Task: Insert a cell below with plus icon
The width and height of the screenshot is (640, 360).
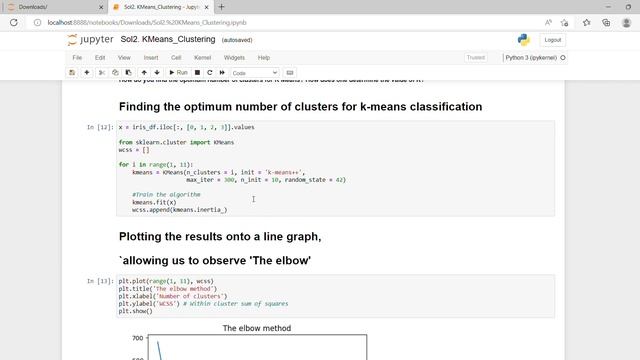Action: click(87, 73)
